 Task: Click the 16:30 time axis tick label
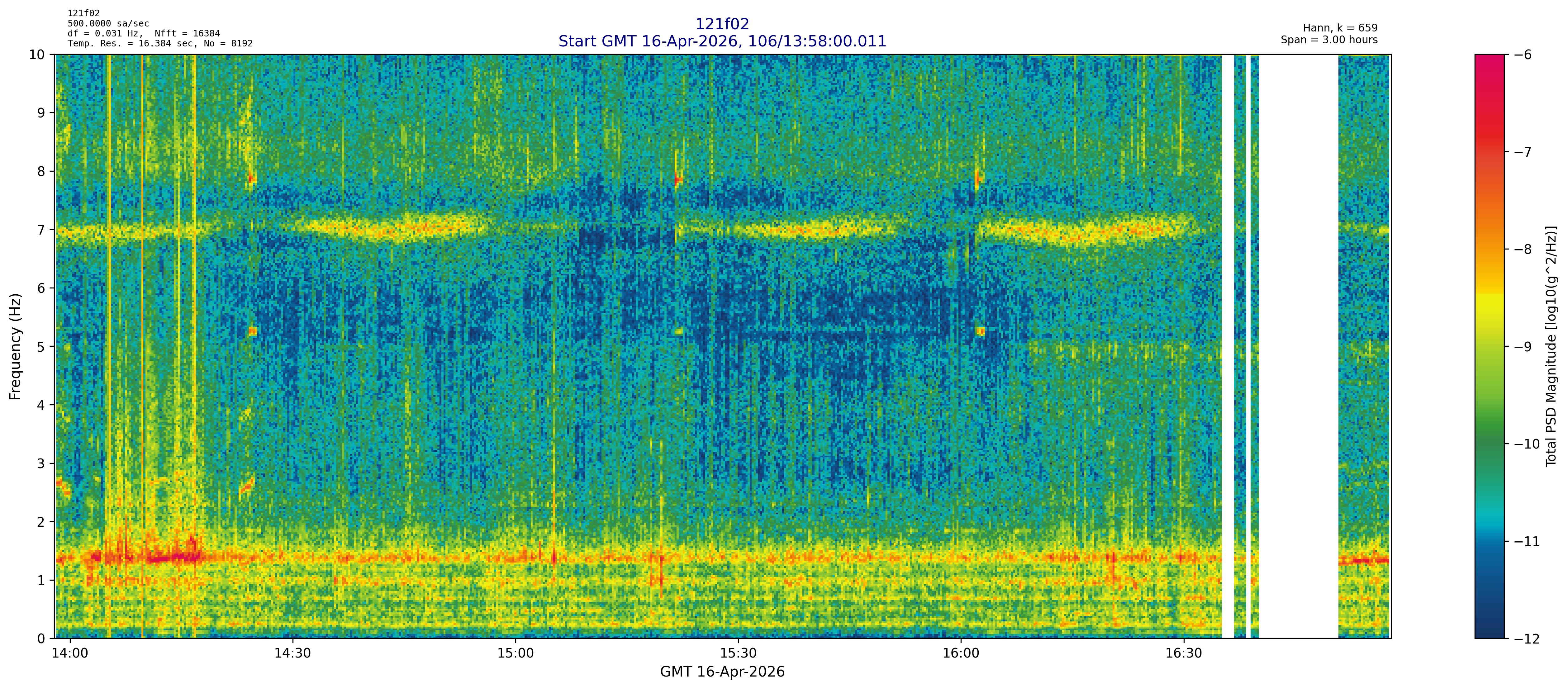point(1183,654)
